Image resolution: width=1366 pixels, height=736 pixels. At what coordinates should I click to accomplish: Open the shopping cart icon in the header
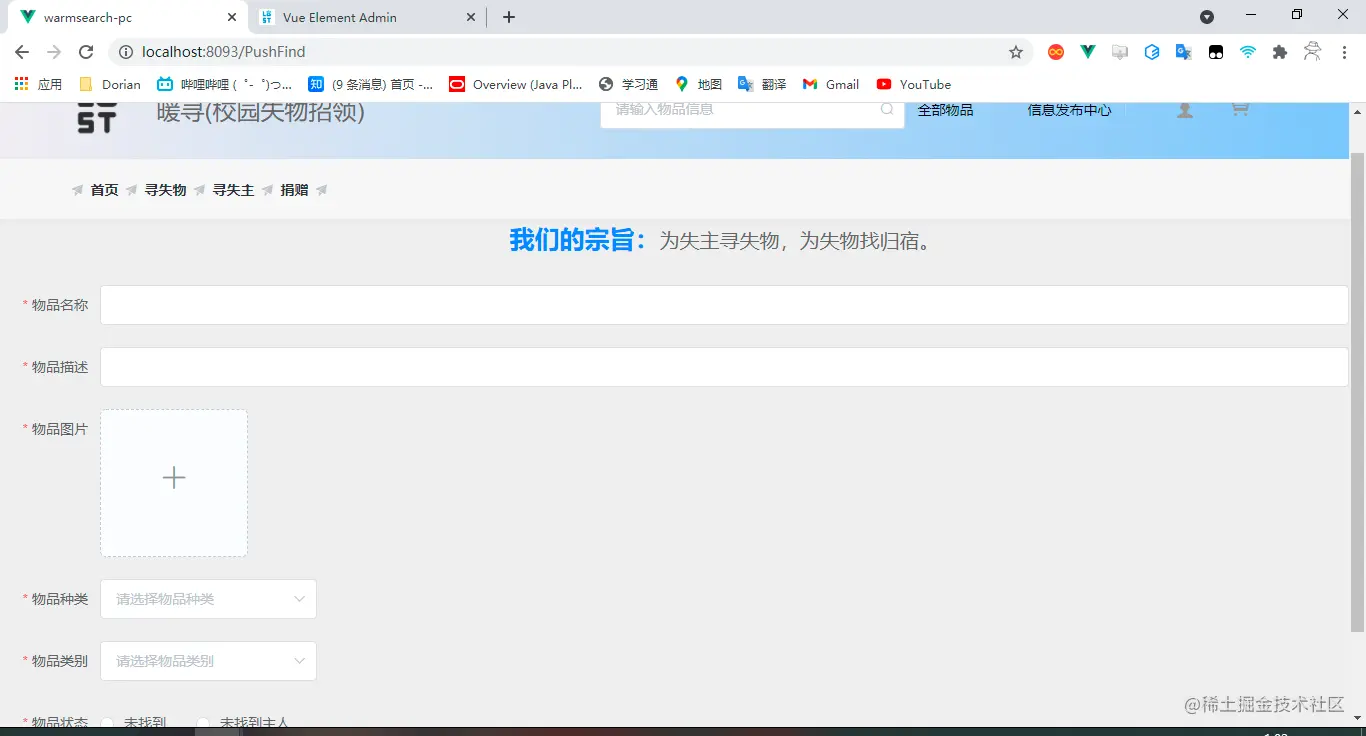(1240, 109)
